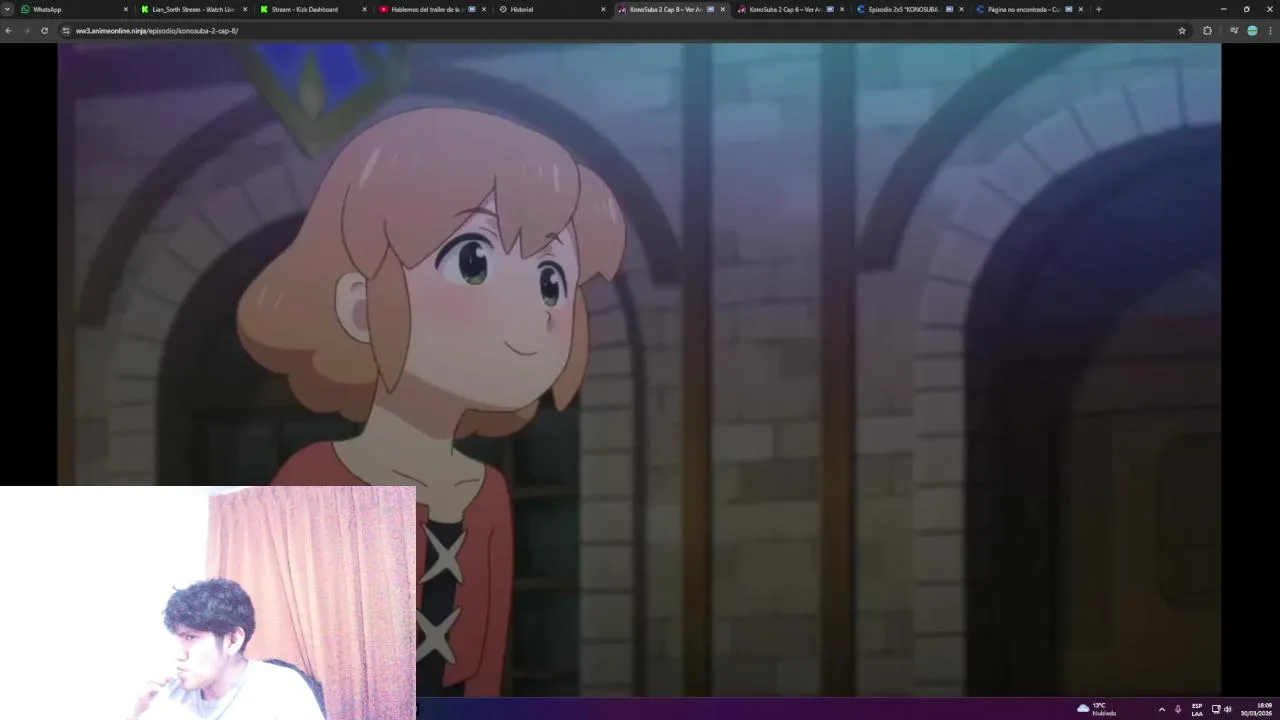Click the microphone tray icon

[x=1178, y=709]
